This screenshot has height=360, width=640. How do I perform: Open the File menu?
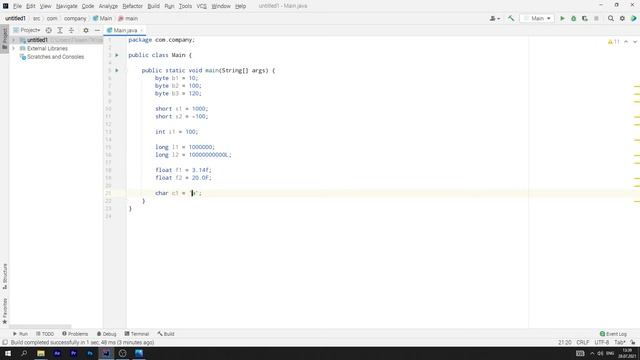[17, 6]
